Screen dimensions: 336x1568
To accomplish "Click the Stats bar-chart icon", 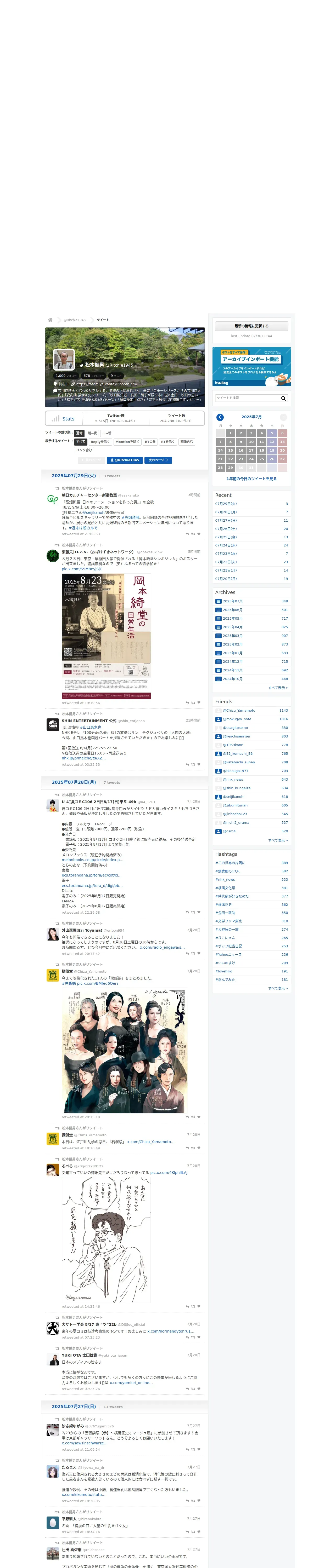I will [55, 418].
